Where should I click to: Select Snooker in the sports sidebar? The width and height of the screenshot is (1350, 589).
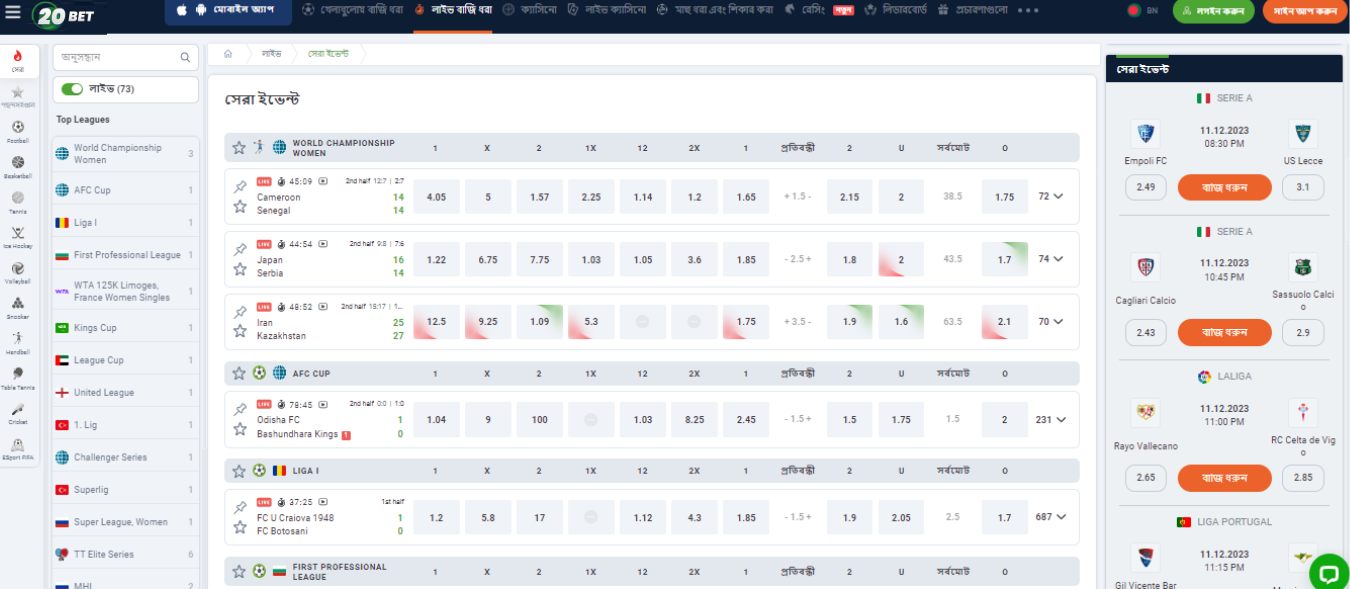pos(18,307)
